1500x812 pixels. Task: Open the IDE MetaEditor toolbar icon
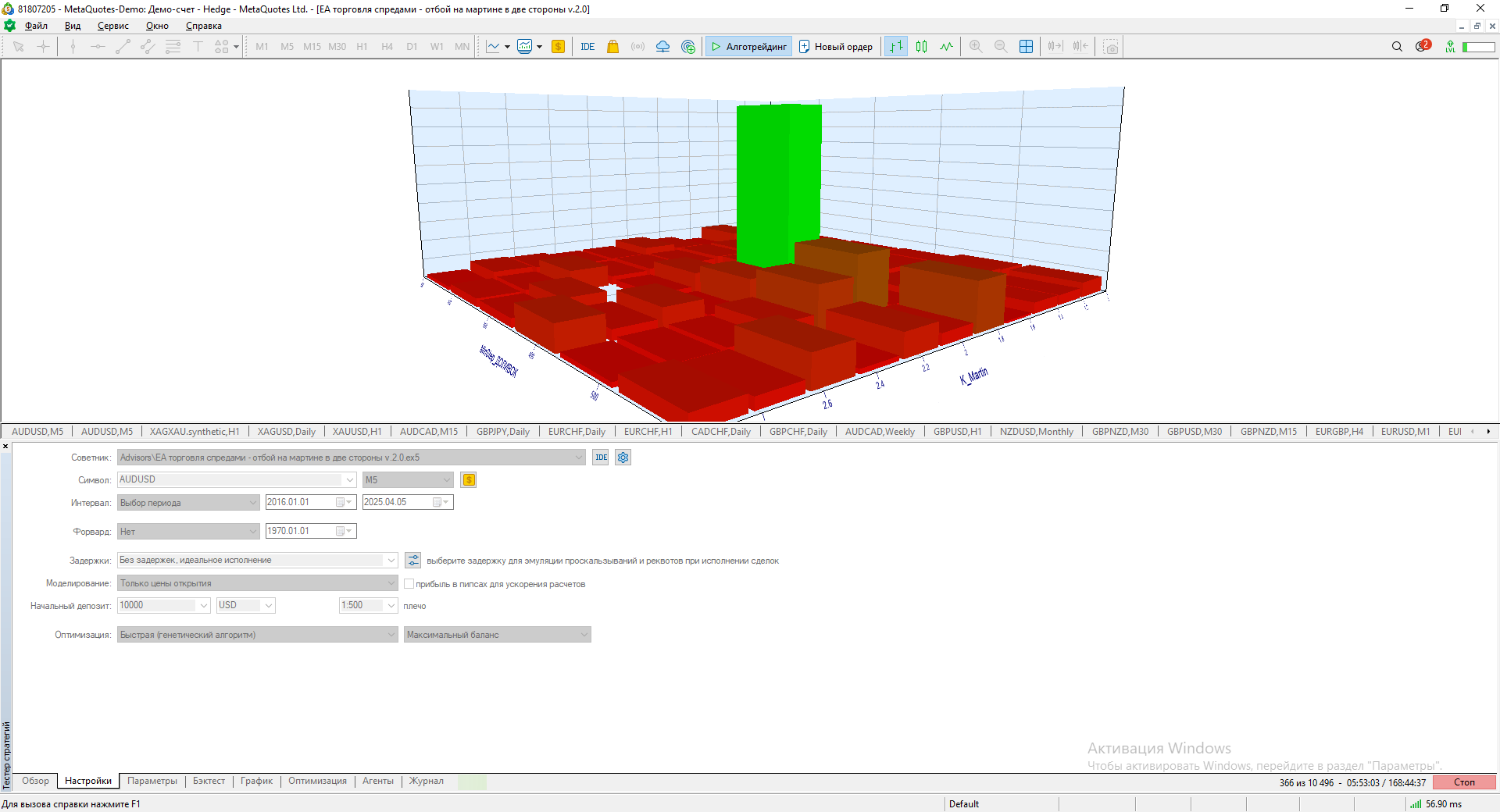pyautogui.click(x=587, y=47)
